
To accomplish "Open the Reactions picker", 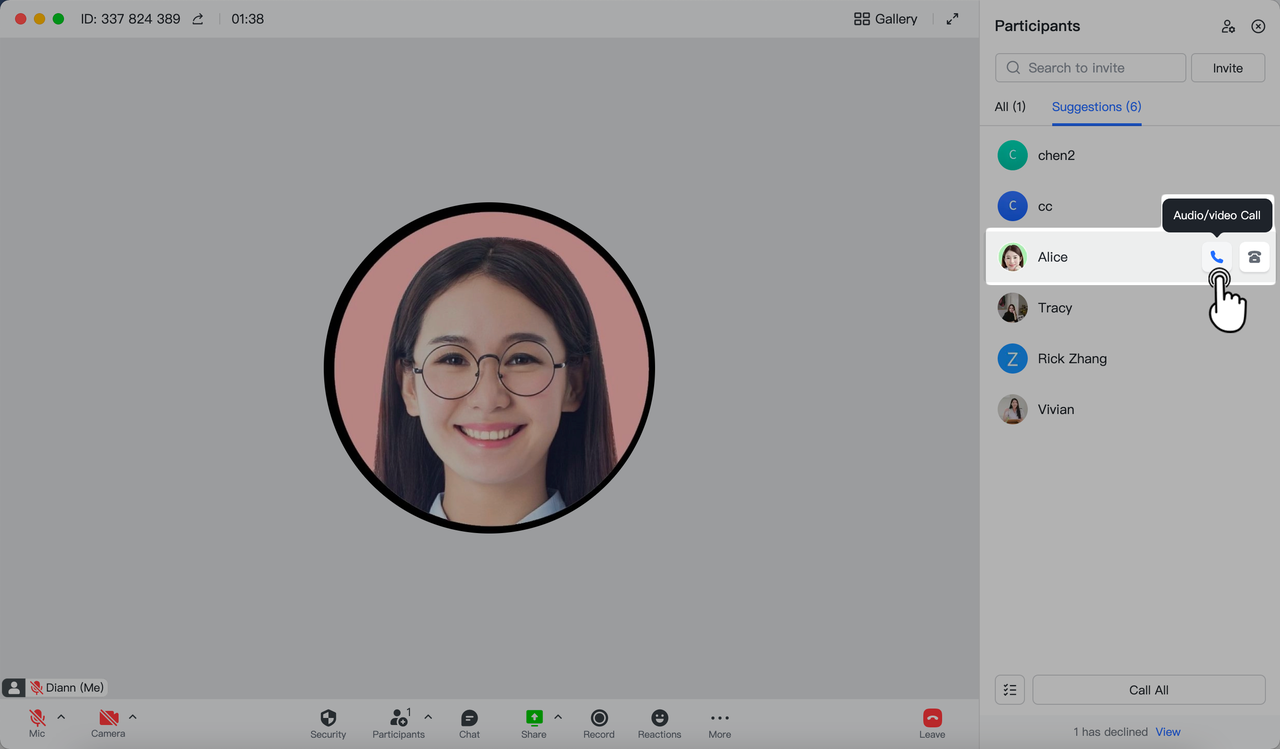I will [659, 720].
